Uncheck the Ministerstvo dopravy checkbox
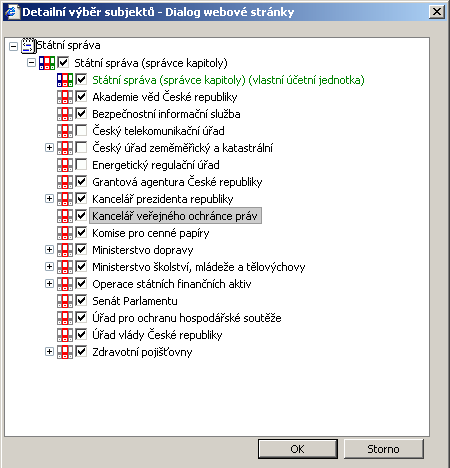Viewport: 450px width, 468px height. tap(81, 249)
